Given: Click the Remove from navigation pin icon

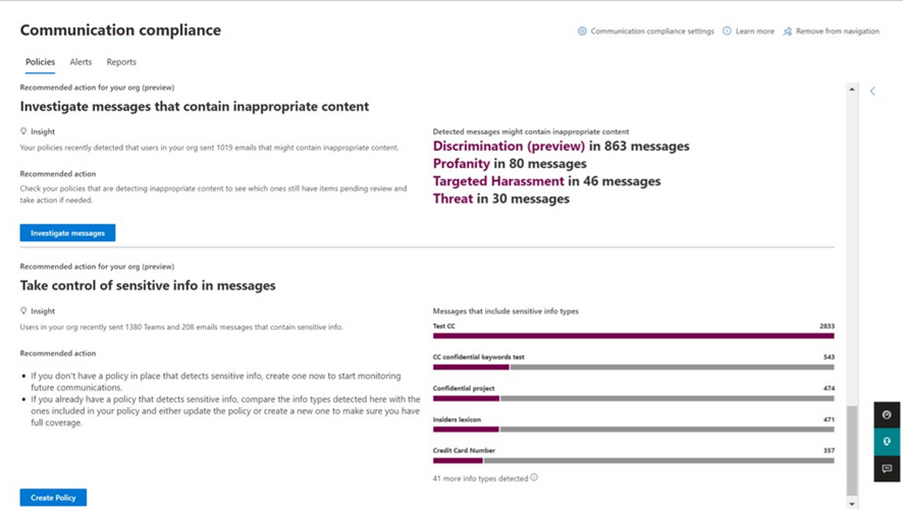Looking at the screenshot, I should click(x=787, y=31).
